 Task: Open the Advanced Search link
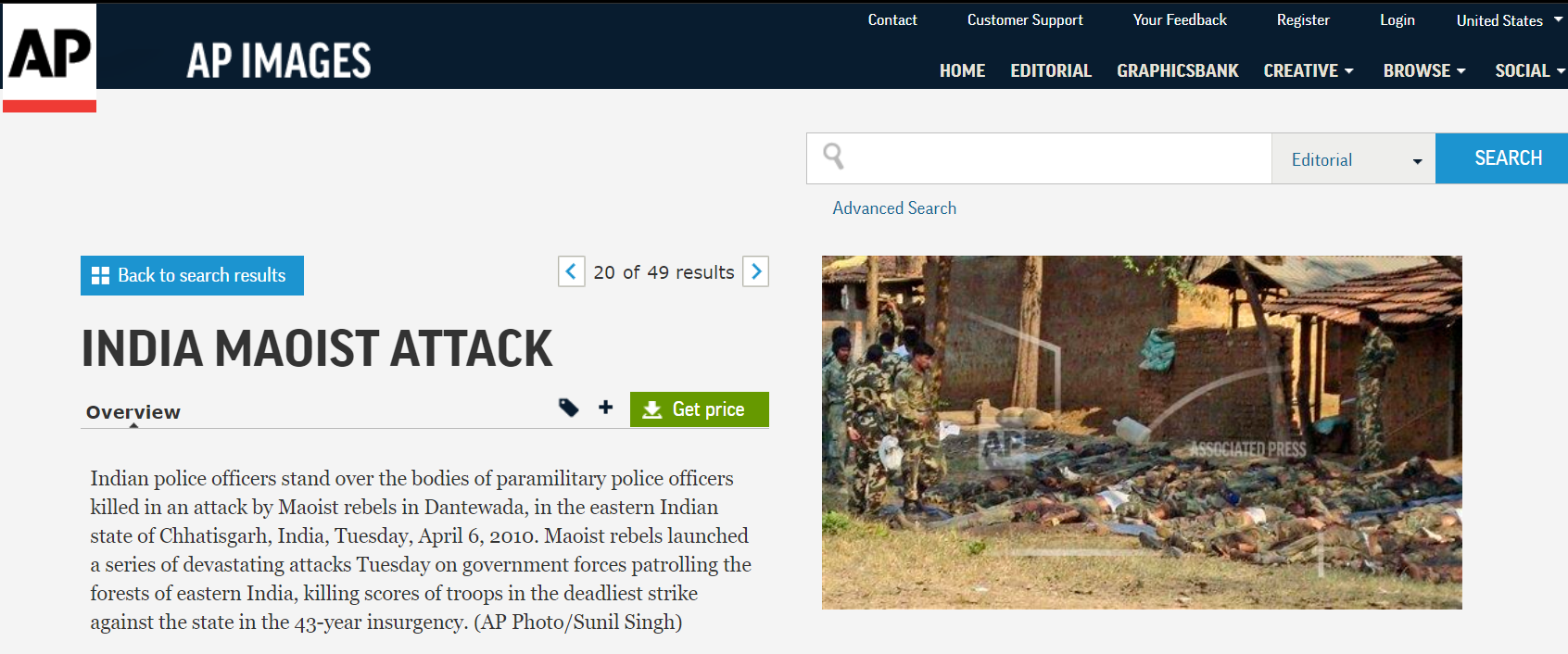[894, 208]
